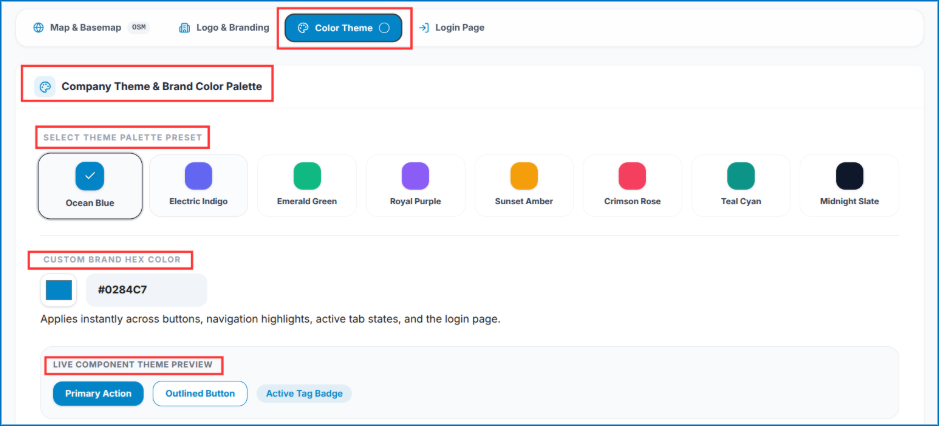
Task: Apply the Midnight Slate theme preset
Action: (849, 186)
